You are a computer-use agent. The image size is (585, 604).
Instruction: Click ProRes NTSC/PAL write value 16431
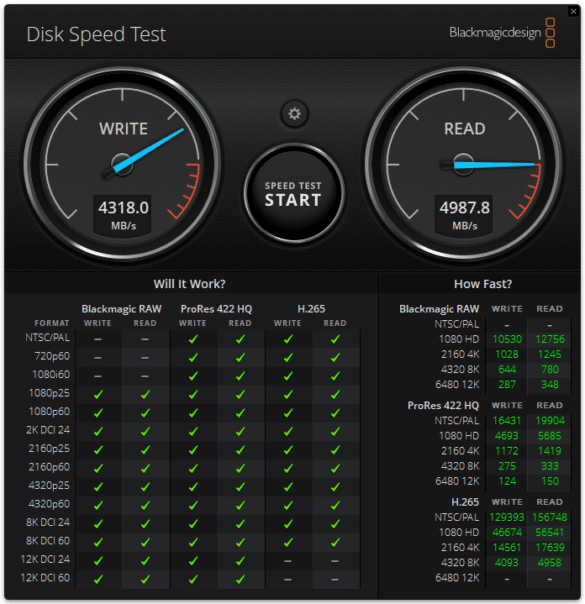click(507, 421)
